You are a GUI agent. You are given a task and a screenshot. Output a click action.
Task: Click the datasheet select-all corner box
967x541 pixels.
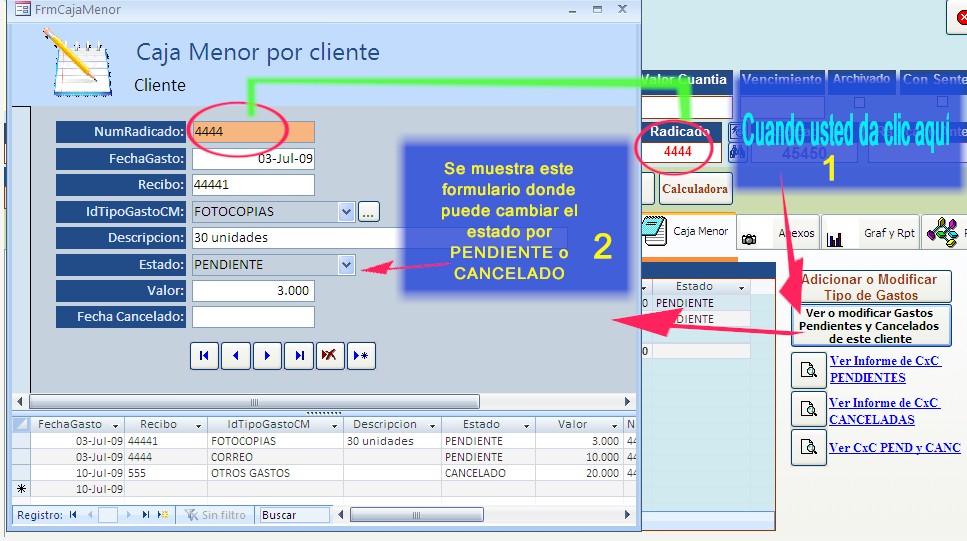[21, 424]
